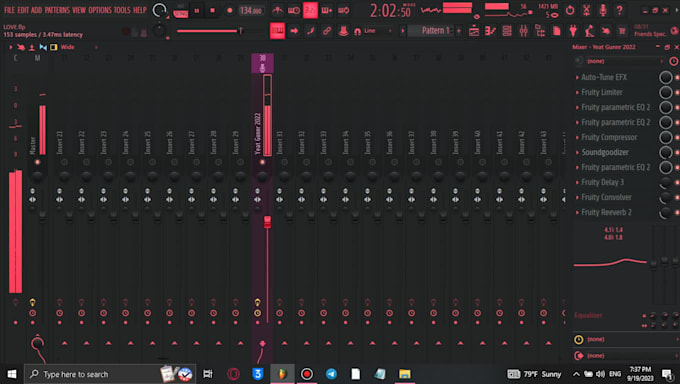Toggle typing keyboard to piano
680x384 pixels.
point(278,31)
